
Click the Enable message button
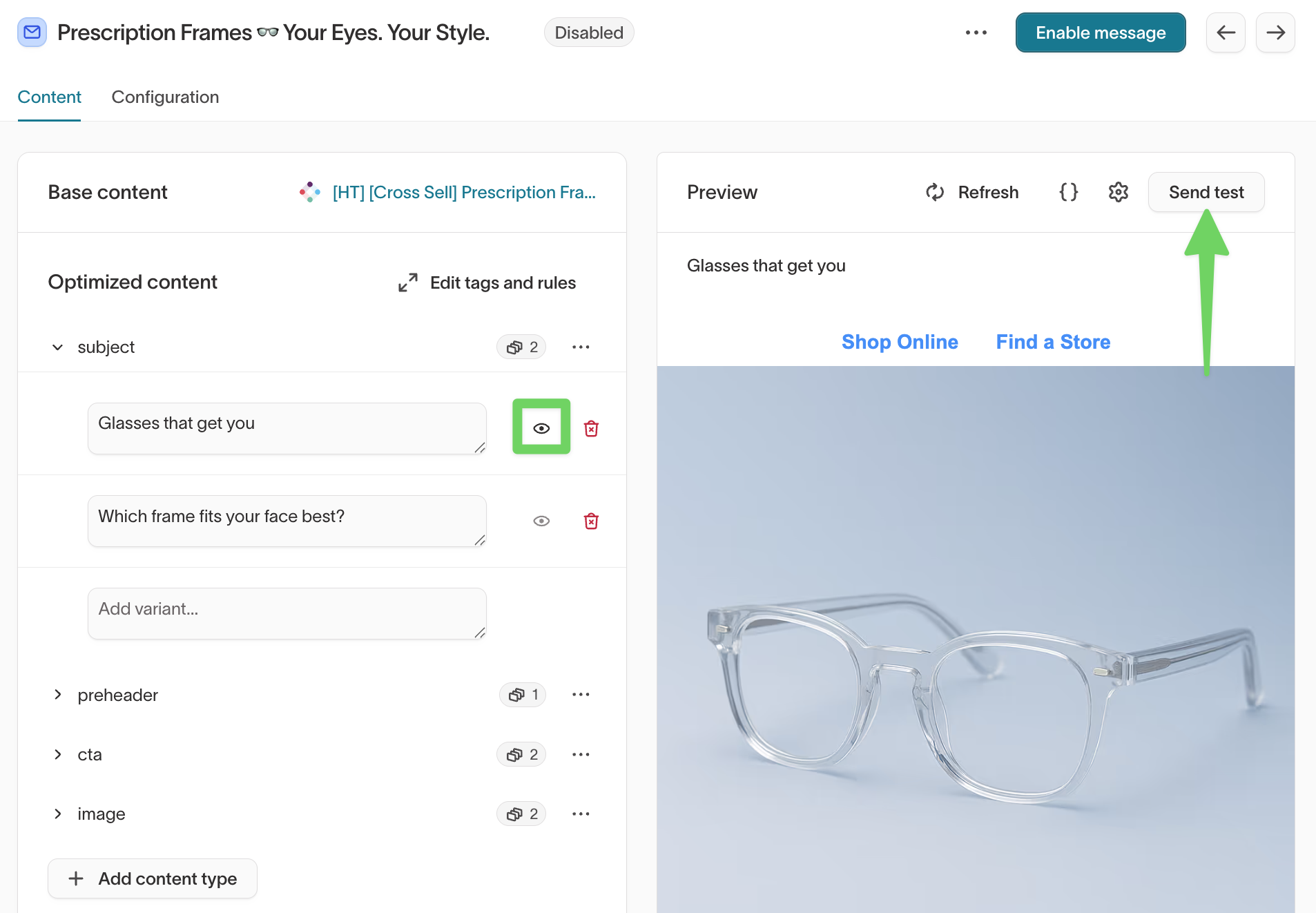pos(1100,32)
